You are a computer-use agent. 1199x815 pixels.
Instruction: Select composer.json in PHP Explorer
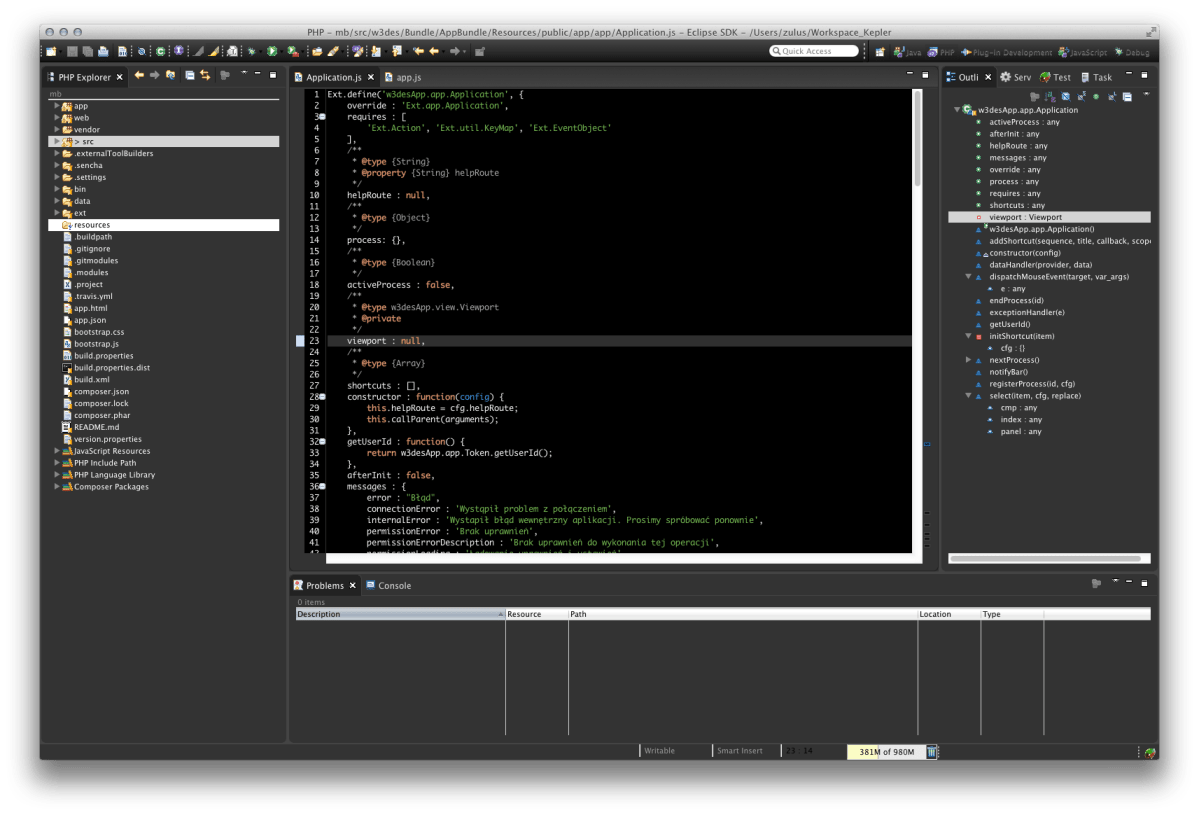101,391
